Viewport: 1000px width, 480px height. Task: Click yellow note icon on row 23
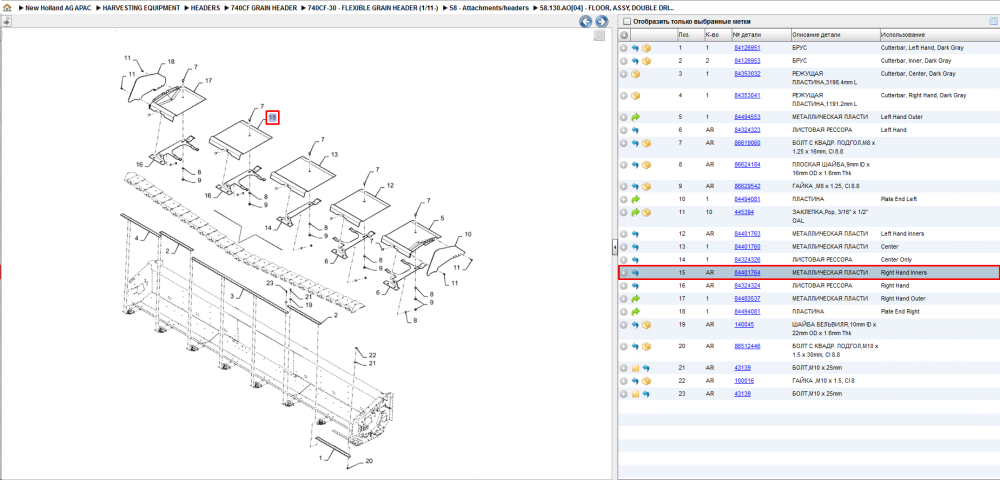pyautogui.click(x=635, y=394)
